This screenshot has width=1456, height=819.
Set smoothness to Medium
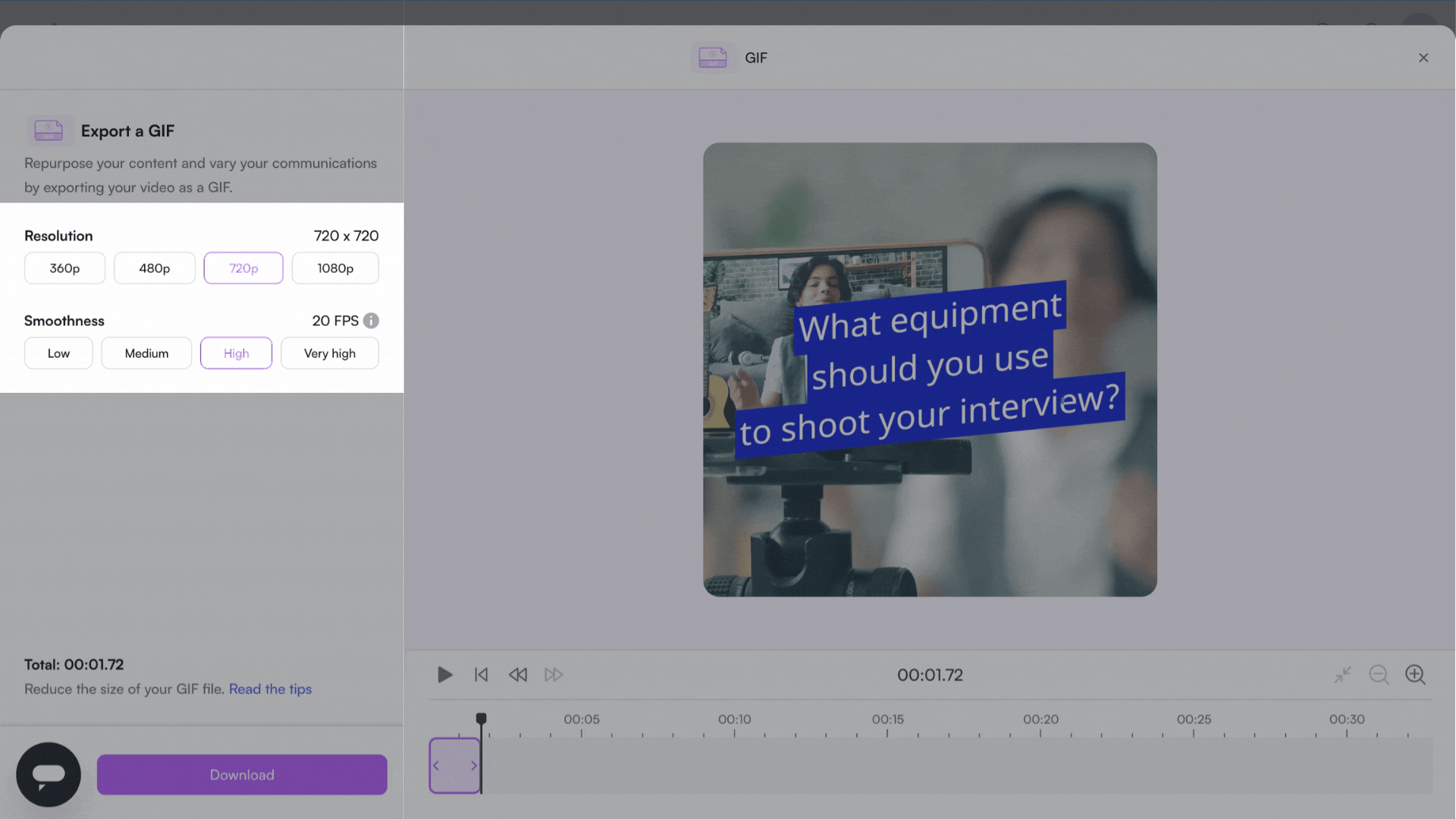click(x=146, y=353)
